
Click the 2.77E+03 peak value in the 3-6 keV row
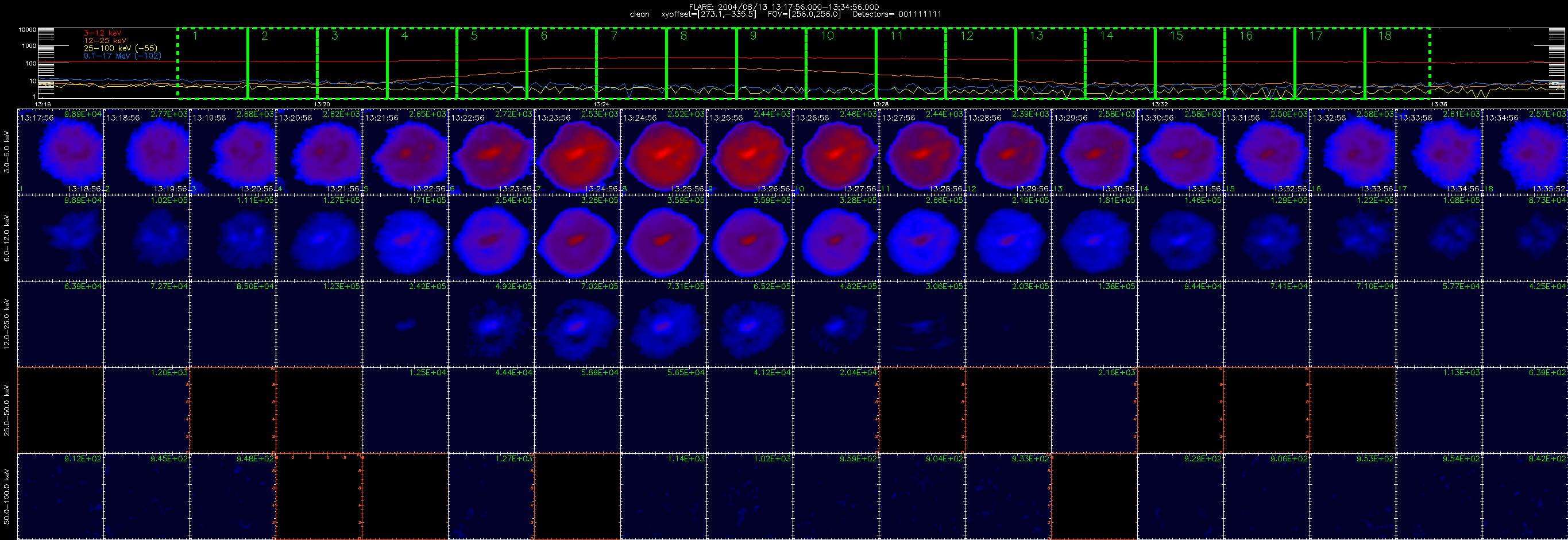click(169, 114)
